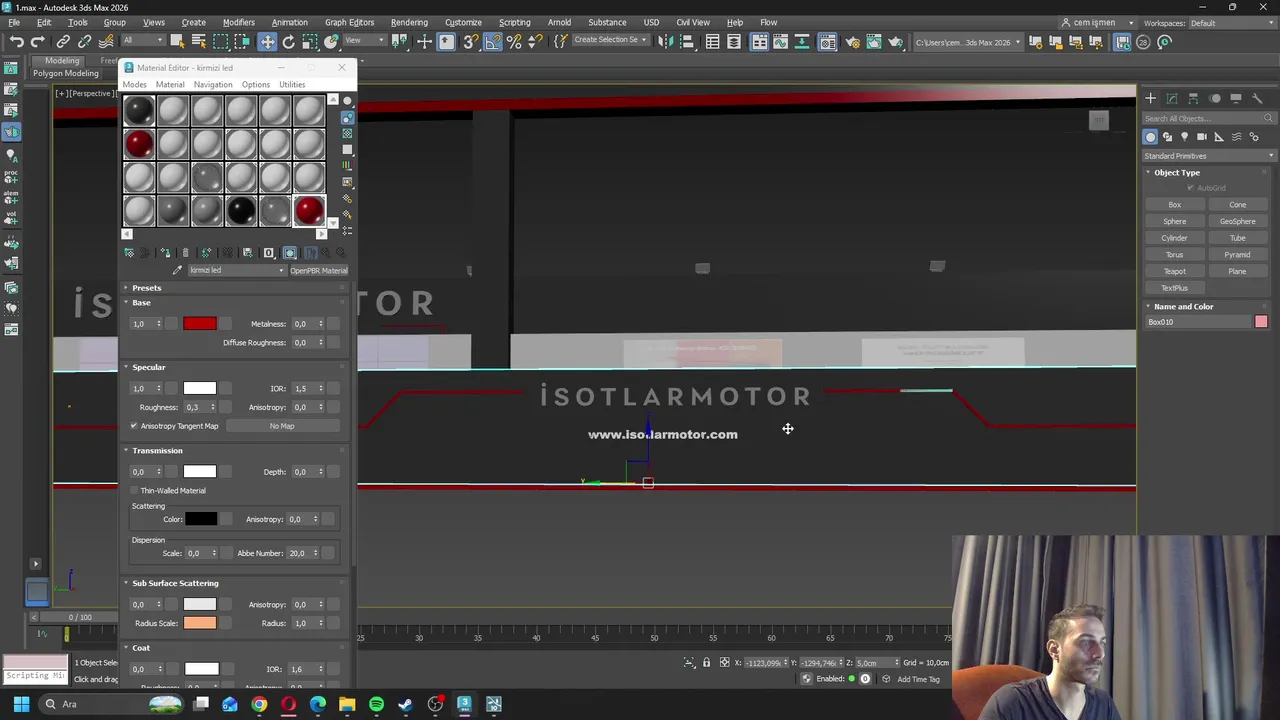
Task: Select Cameras category in Create panel
Action: pyautogui.click(x=1202, y=137)
